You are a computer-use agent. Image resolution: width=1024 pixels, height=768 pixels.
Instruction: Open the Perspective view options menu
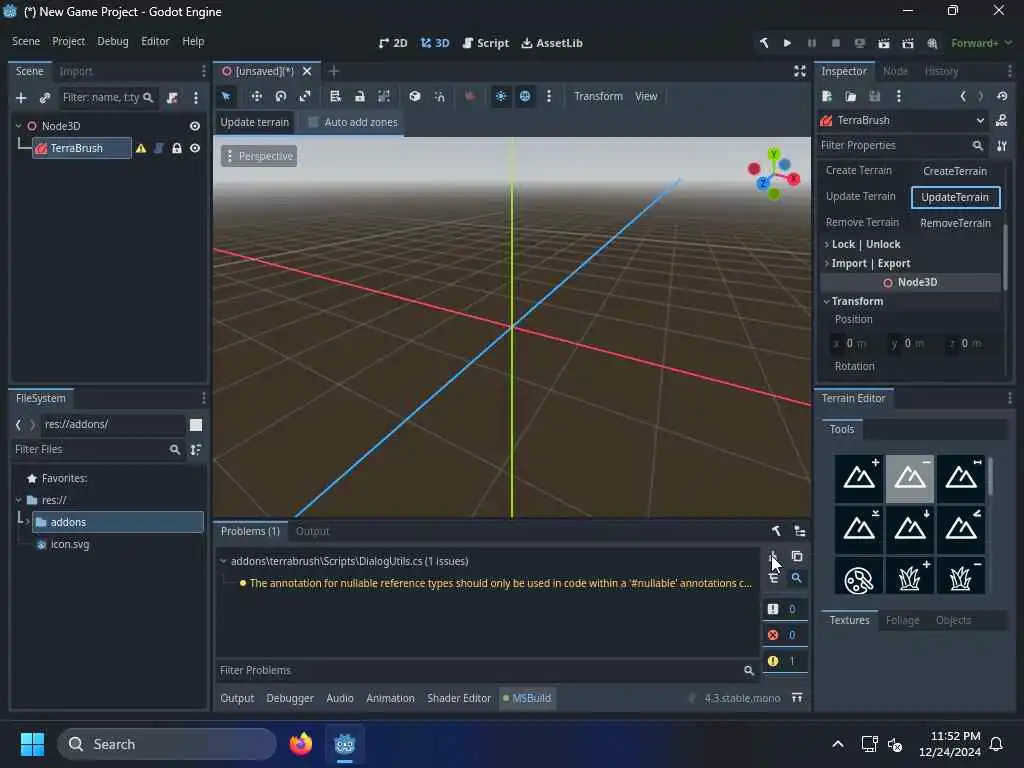point(259,156)
